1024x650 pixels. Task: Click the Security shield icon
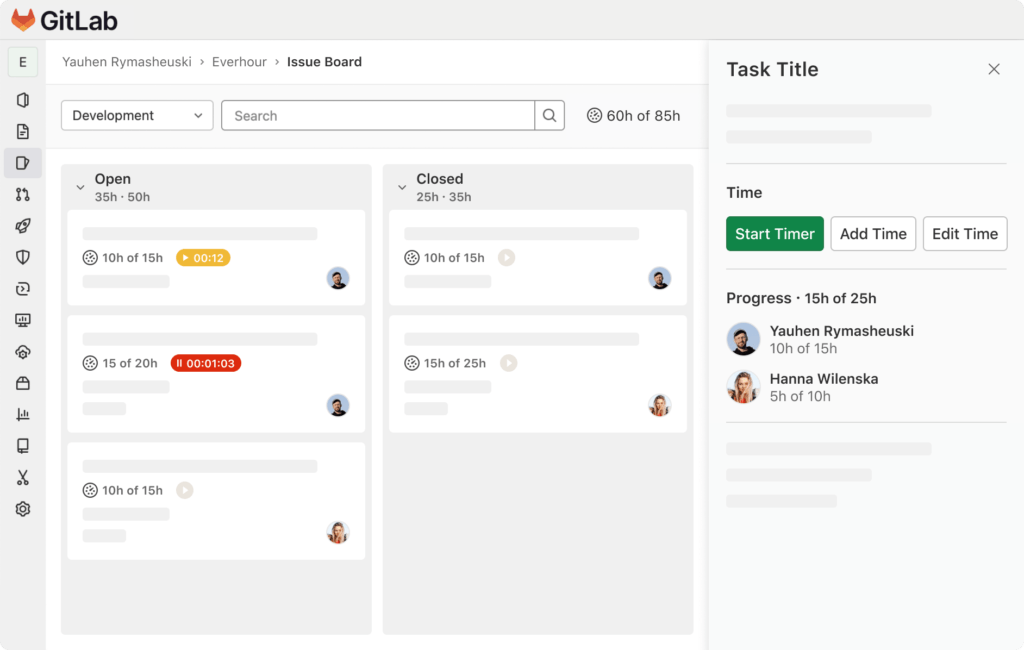[22, 257]
